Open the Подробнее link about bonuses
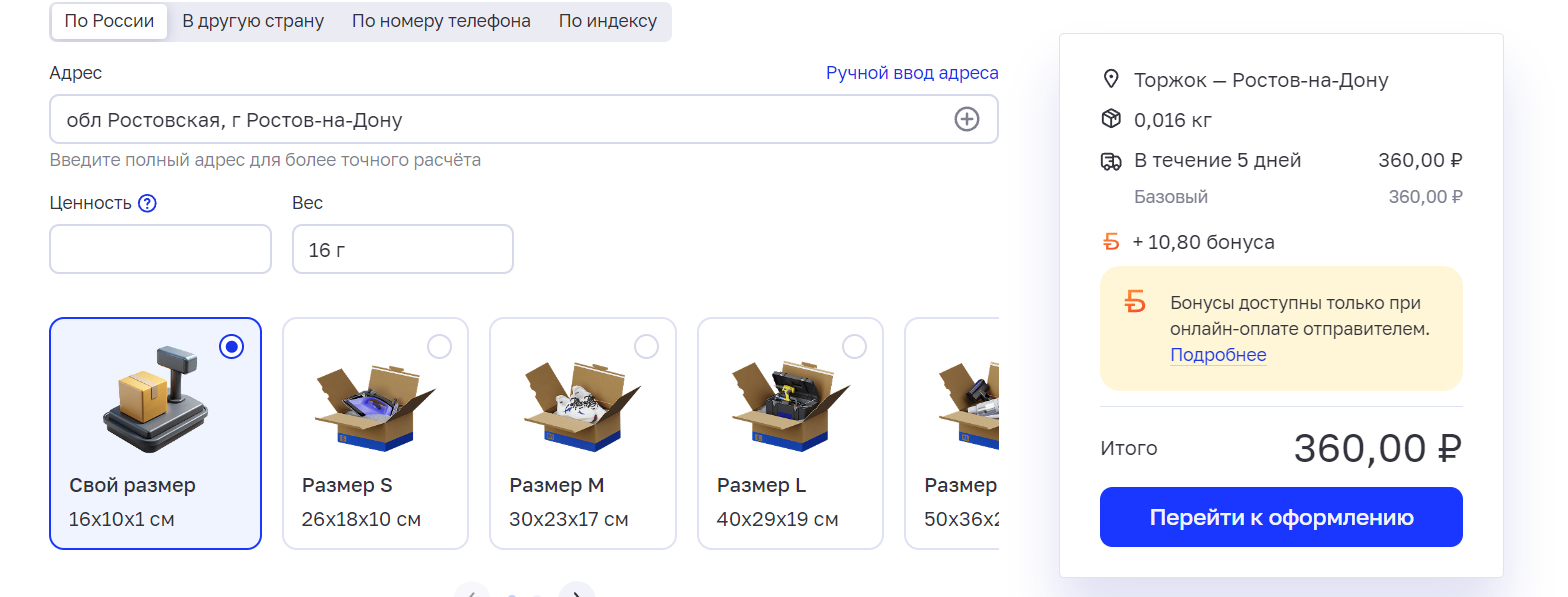1568x597 pixels. (x=1218, y=355)
